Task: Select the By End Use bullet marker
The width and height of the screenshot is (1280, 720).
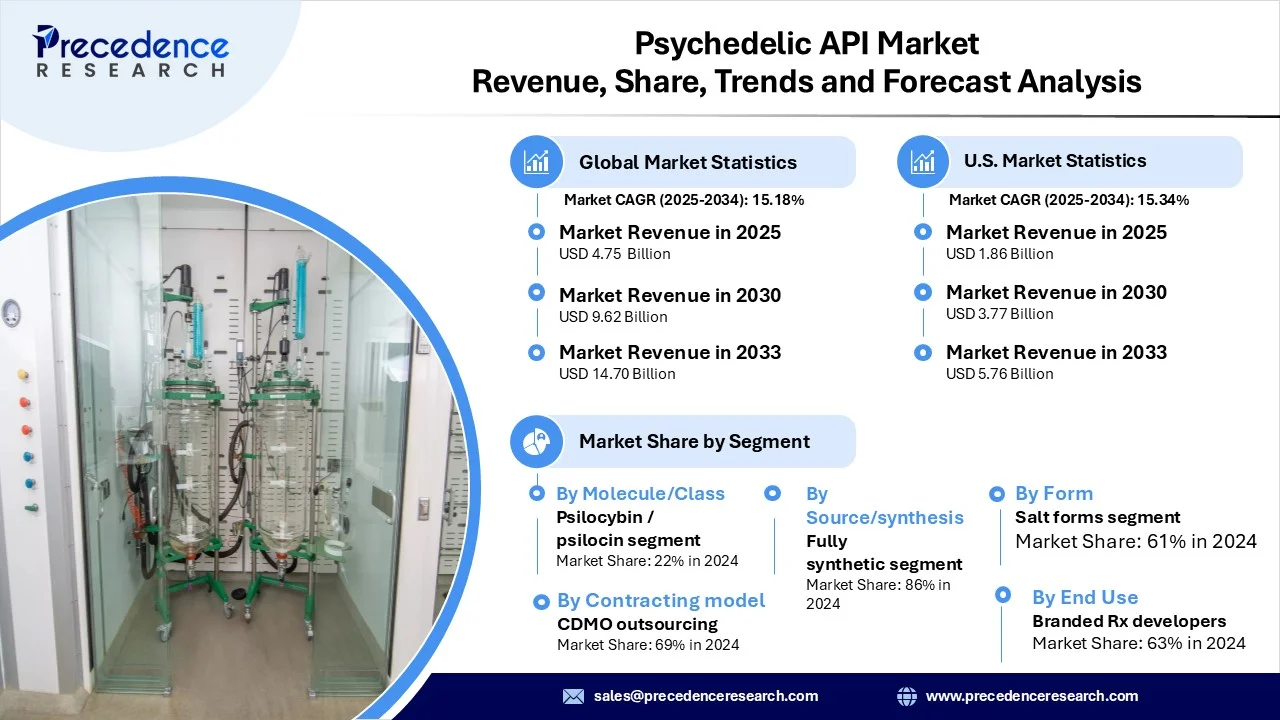Action: click(x=1003, y=595)
